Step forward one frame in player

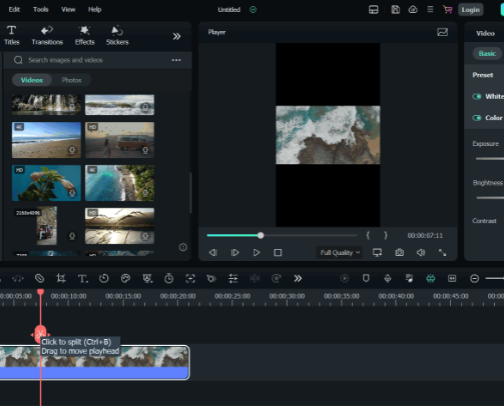pyautogui.click(x=235, y=253)
